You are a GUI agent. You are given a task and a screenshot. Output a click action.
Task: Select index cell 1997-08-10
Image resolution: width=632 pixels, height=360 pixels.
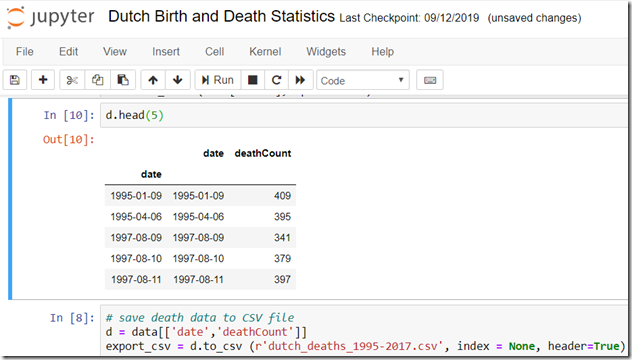click(x=136, y=259)
